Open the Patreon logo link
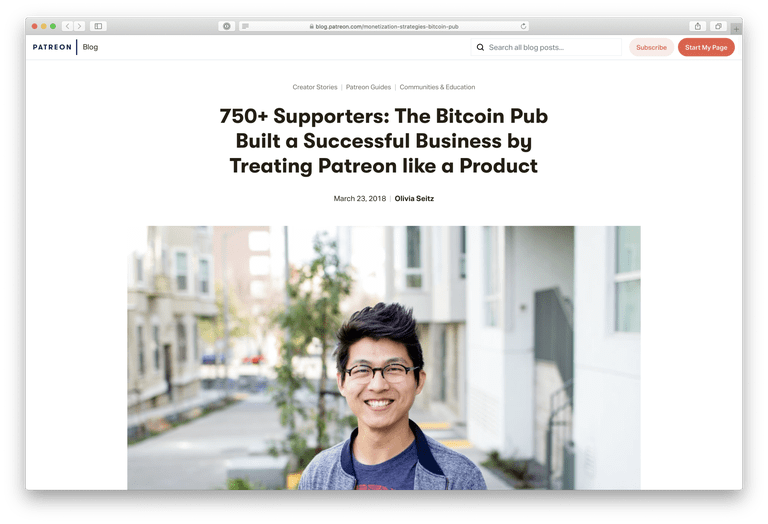This screenshot has height=524, width=768. [52, 47]
